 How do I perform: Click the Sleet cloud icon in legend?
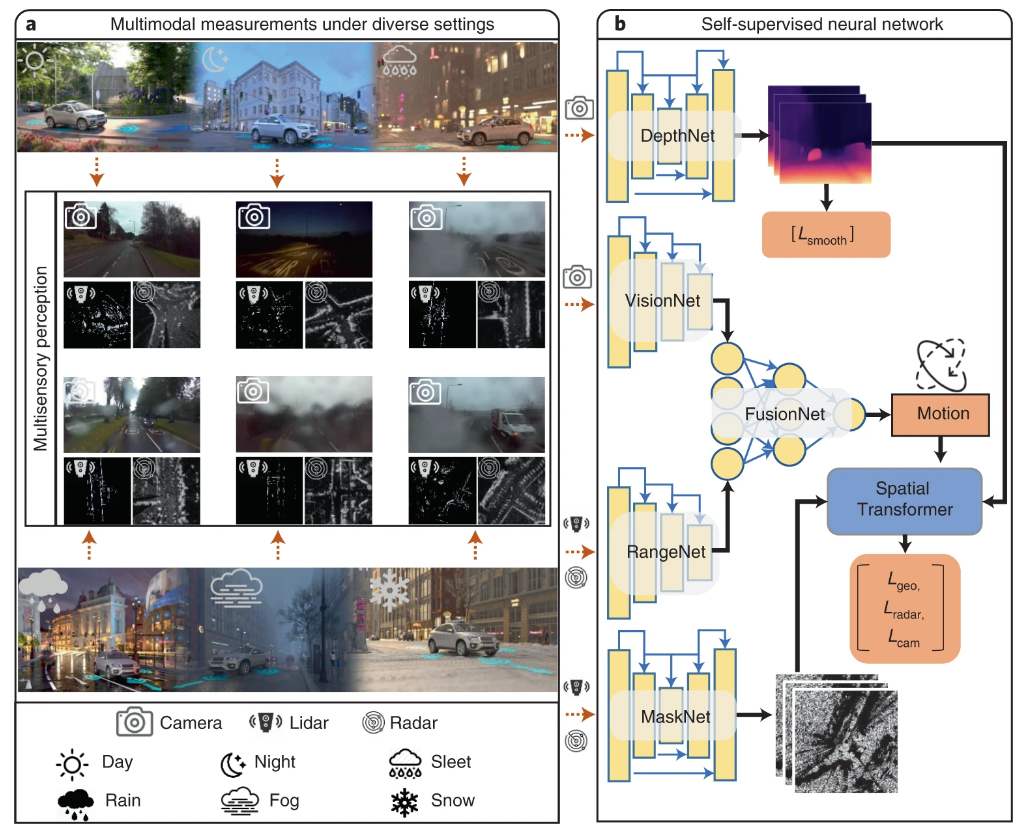pos(405,764)
